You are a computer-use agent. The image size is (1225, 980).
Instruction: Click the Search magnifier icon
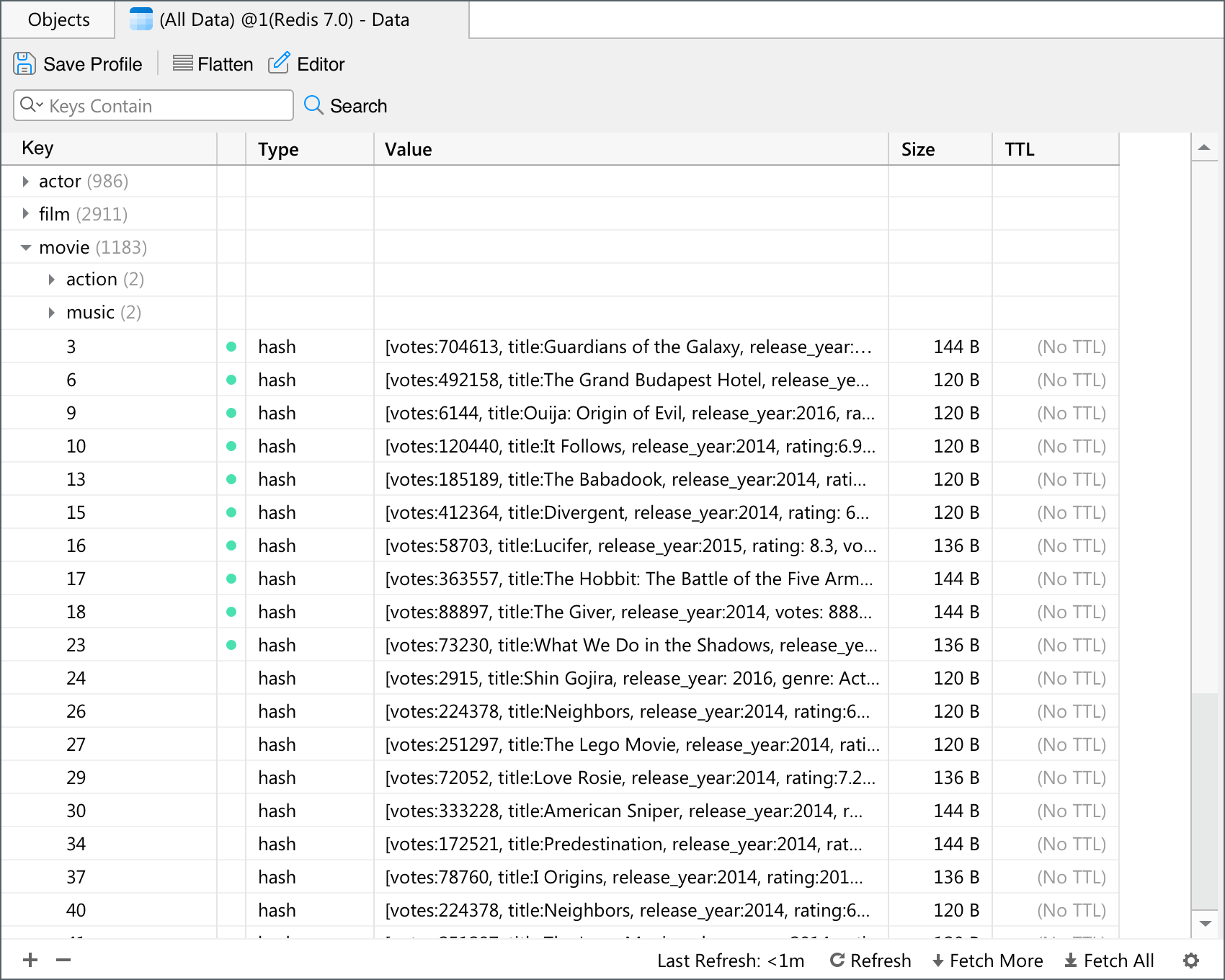click(313, 105)
